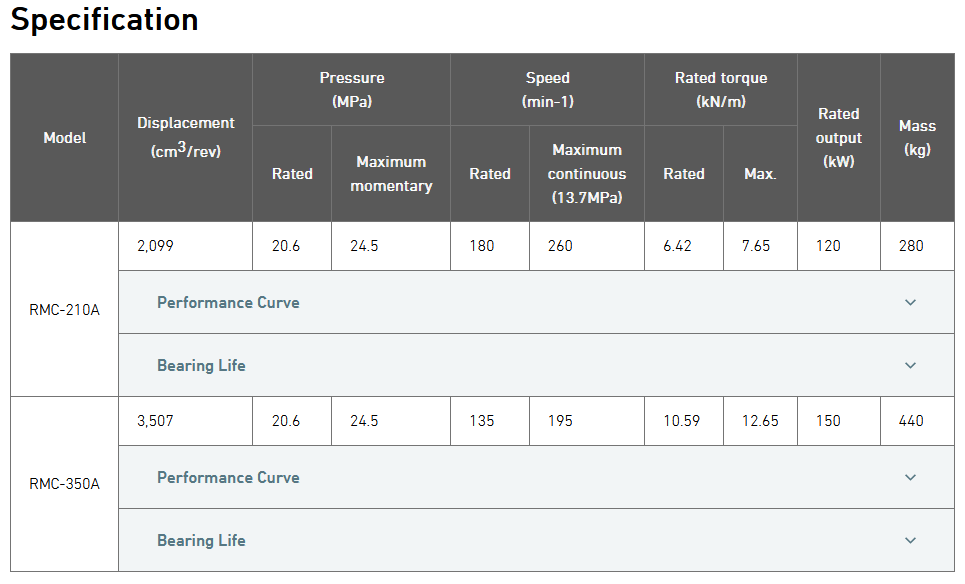Select rated output value '120'

coord(828,246)
